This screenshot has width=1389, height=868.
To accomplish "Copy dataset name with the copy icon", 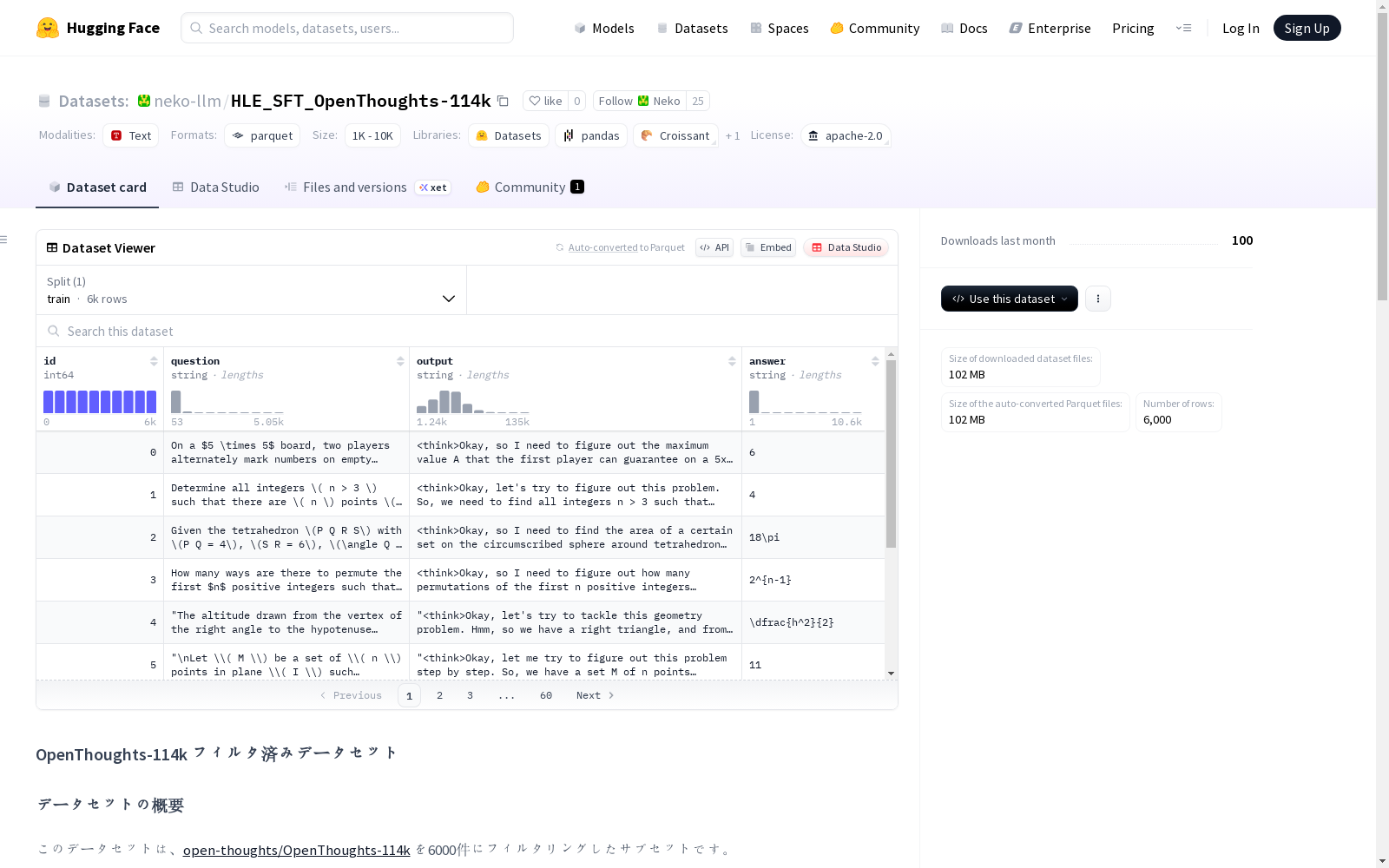I will [x=503, y=101].
